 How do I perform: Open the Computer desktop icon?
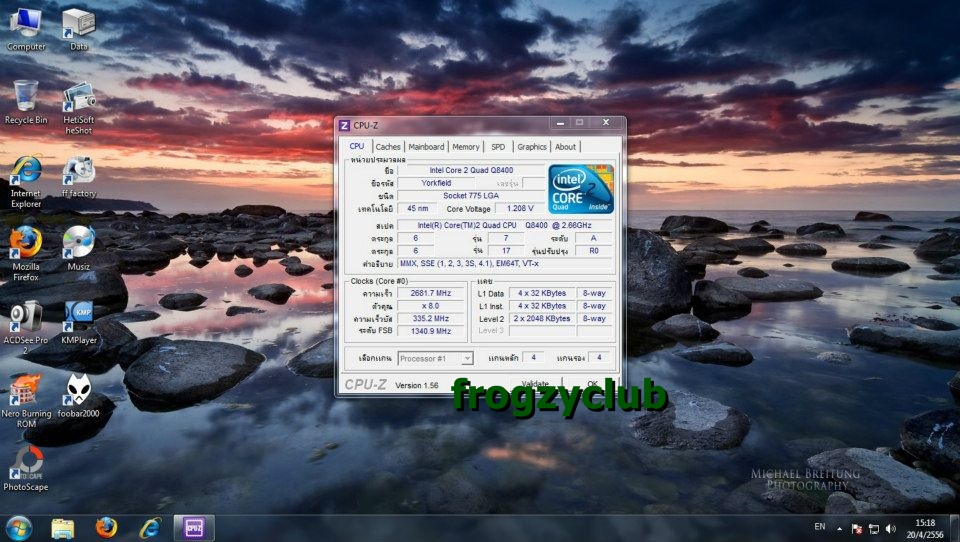click(26, 29)
